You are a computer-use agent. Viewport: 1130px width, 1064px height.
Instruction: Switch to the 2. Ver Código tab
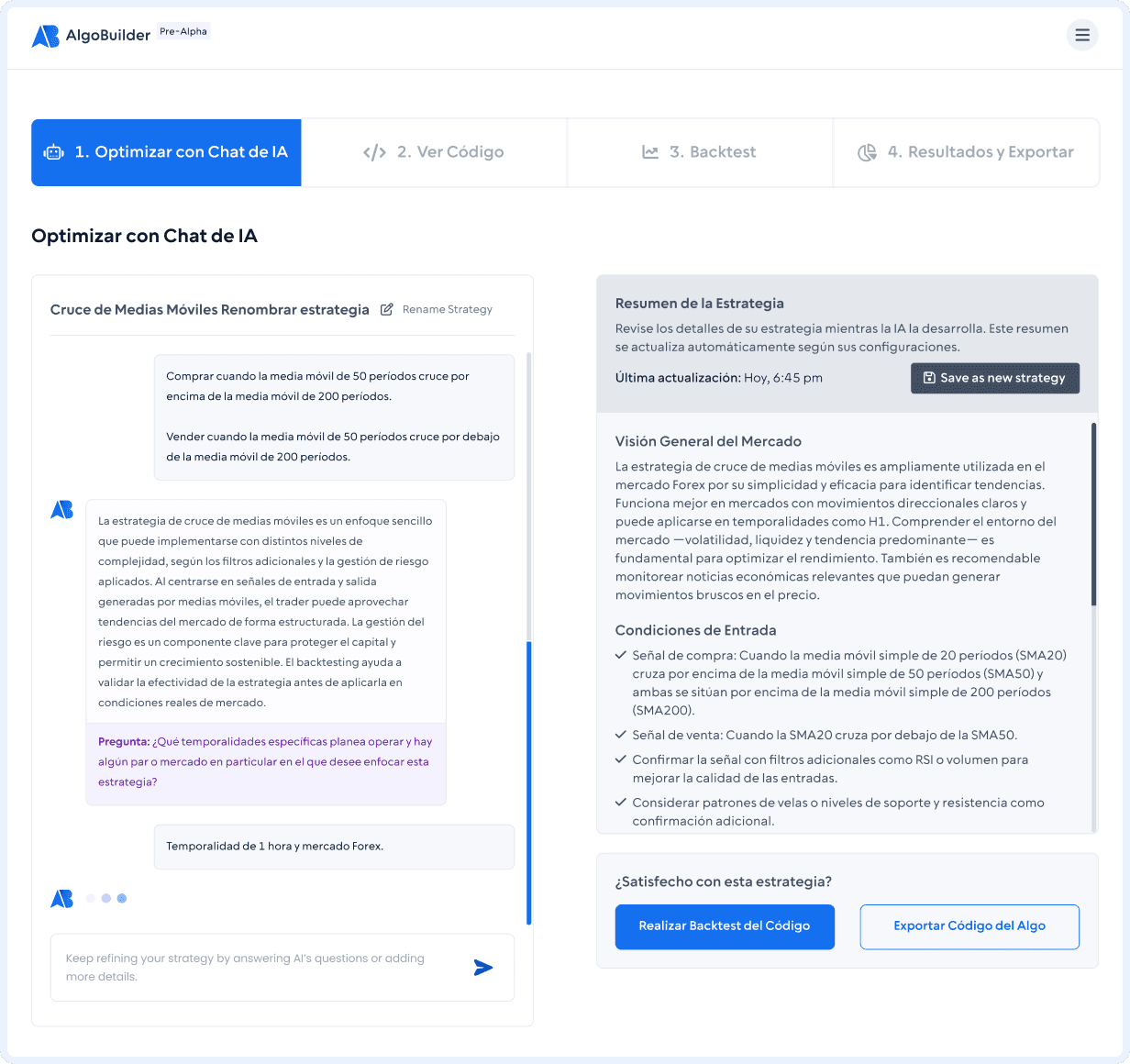click(434, 152)
